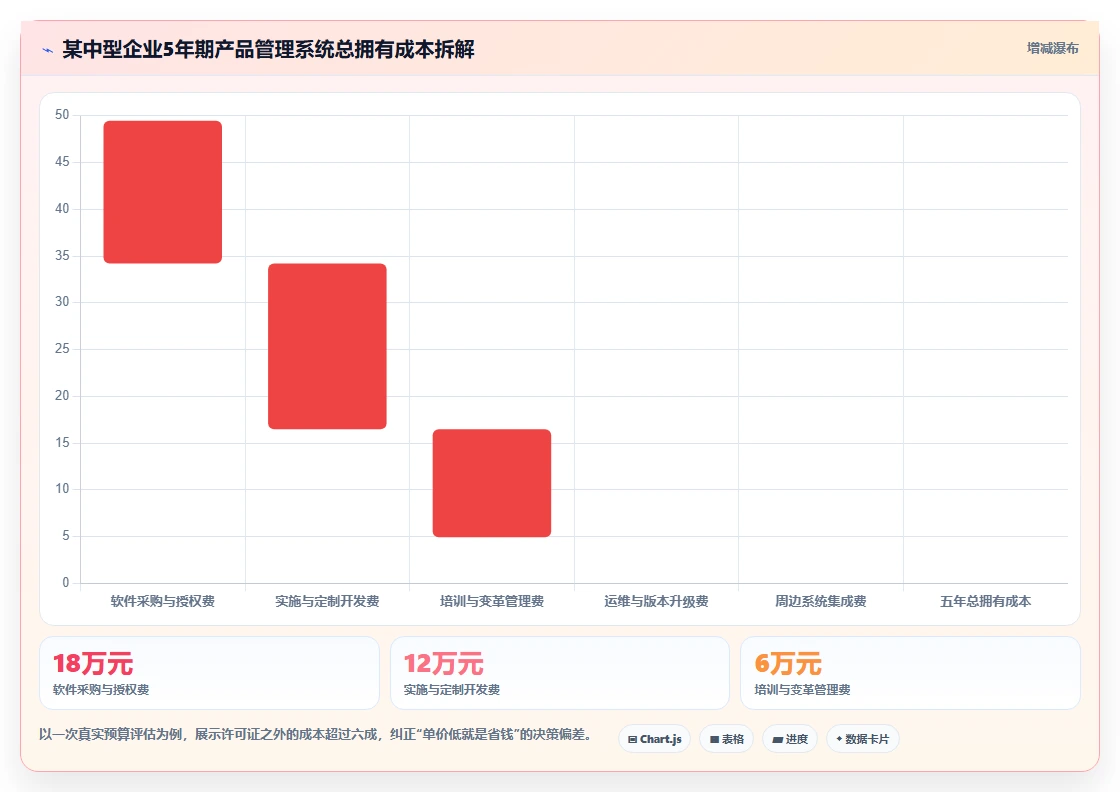Click the y-axis value 0

click(66, 583)
